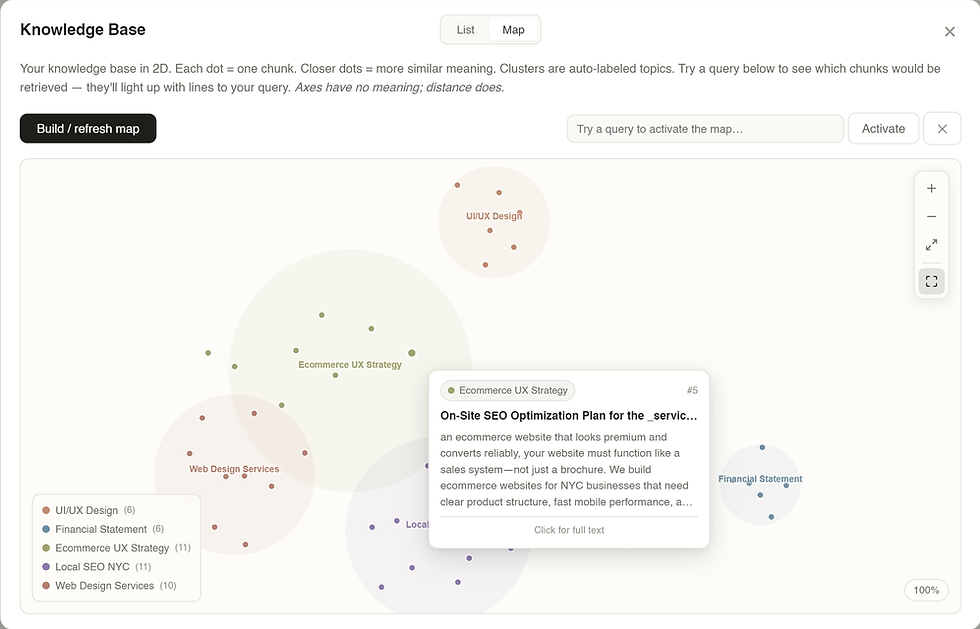980x629 pixels.
Task: Zoom in on the map
Action: pos(931,189)
